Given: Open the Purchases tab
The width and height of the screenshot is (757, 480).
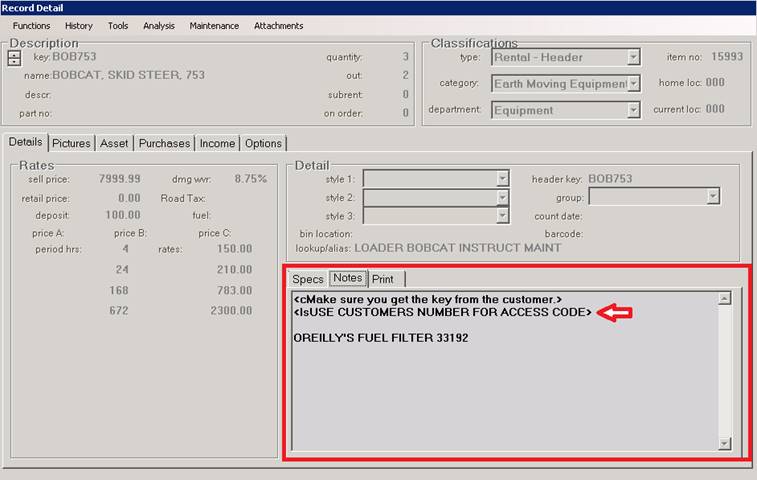Looking at the screenshot, I should click(164, 144).
